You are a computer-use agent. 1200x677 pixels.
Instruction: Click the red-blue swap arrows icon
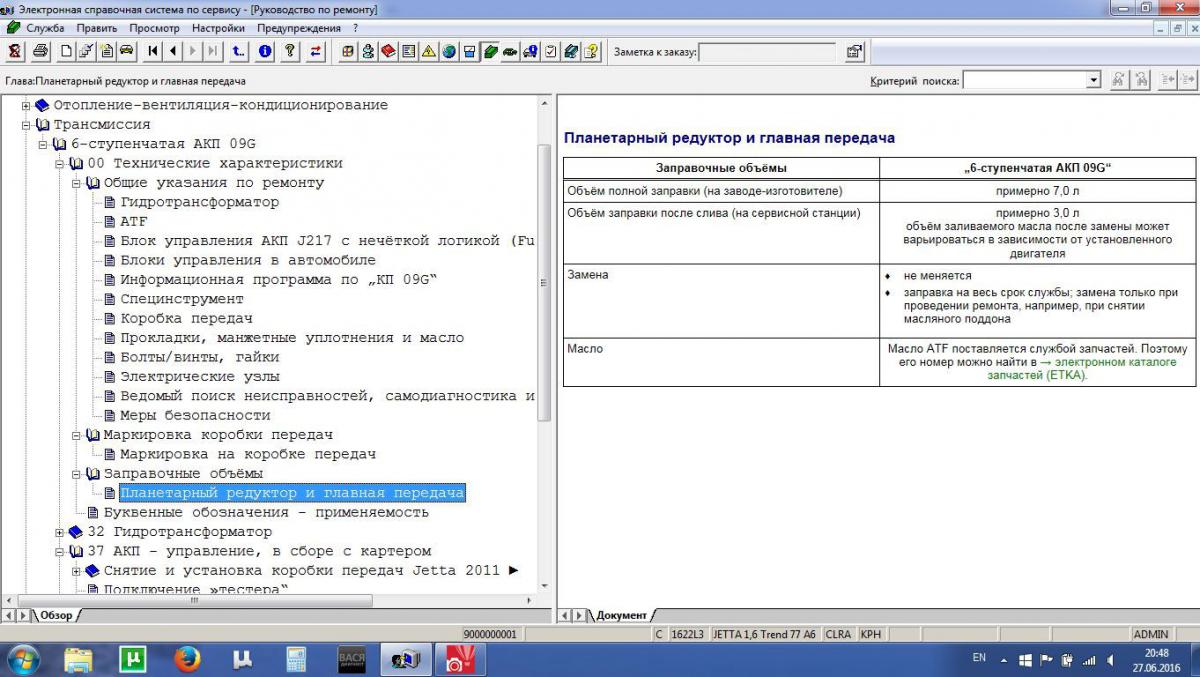(x=316, y=51)
